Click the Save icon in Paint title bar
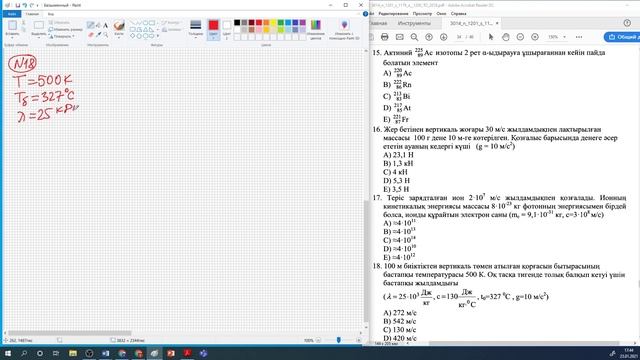 click(x=18, y=5)
